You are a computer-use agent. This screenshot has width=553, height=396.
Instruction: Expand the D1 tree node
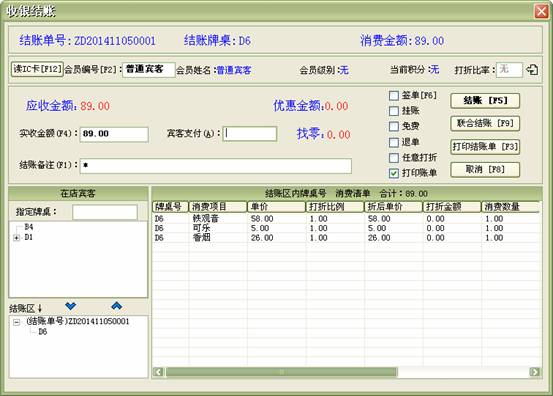point(16,238)
